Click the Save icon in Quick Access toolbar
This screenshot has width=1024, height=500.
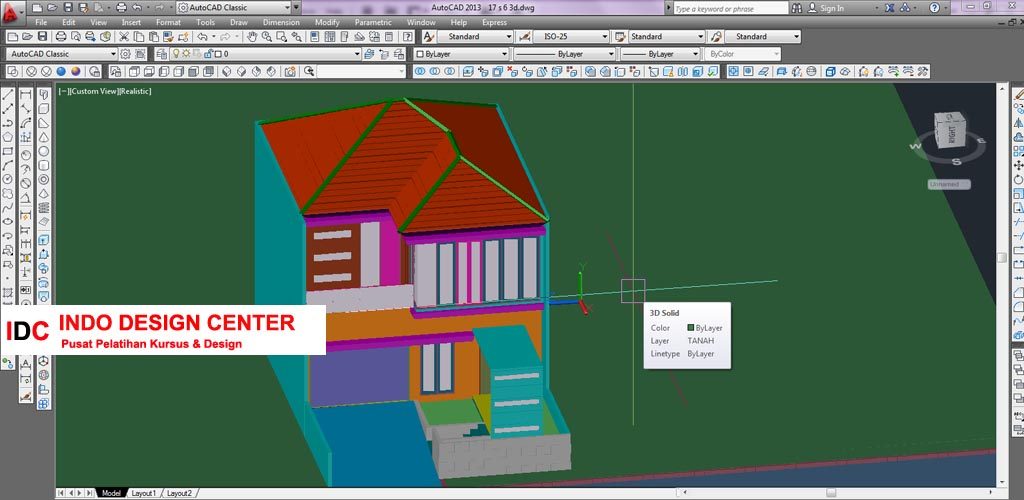[68, 8]
